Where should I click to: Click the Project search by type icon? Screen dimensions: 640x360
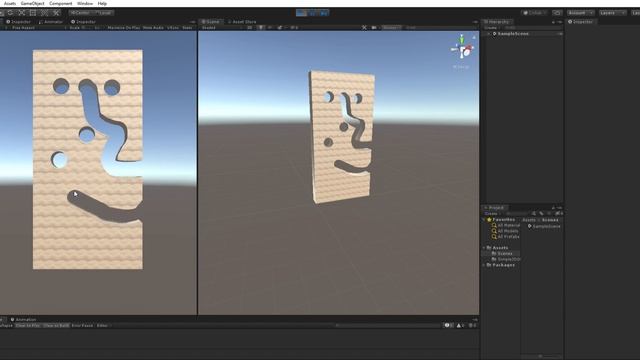tap(533, 213)
